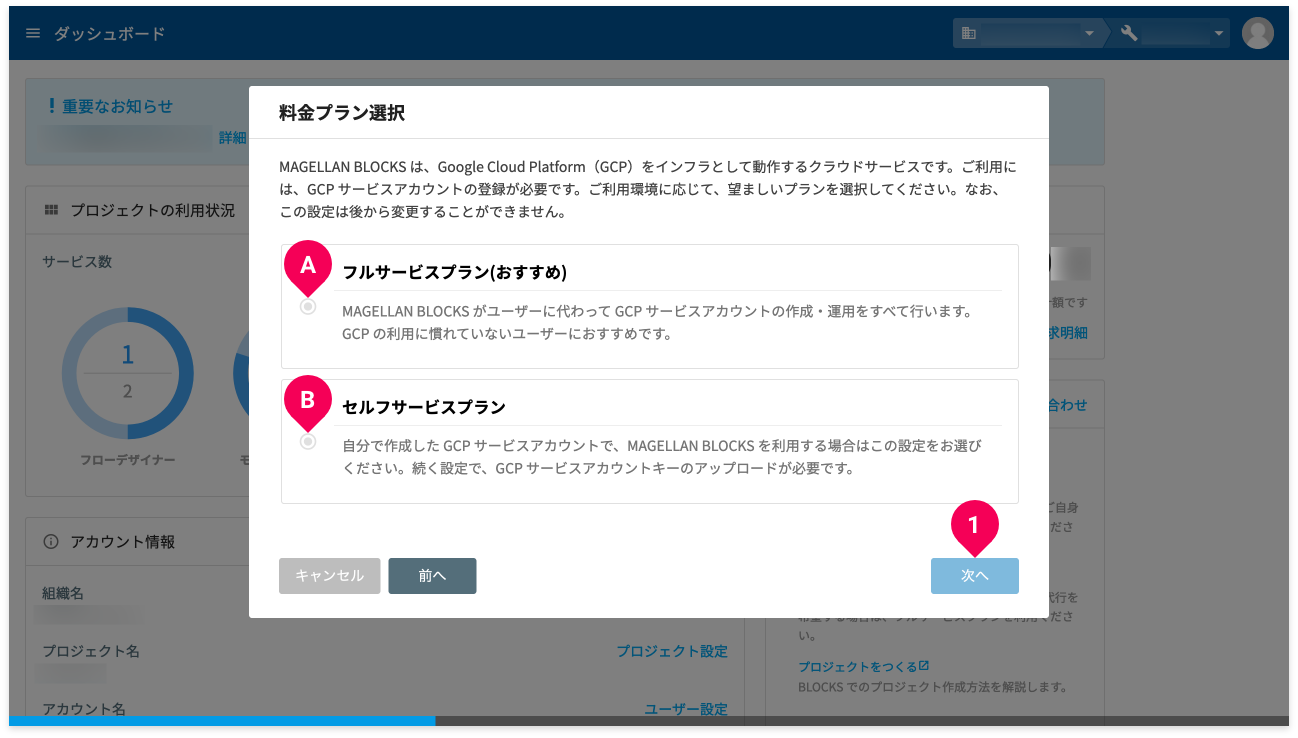The width and height of the screenshot is (1298, 738).
Task: Click the wrench project icon
Action: pyautogui.click(x=1129, y=33)
